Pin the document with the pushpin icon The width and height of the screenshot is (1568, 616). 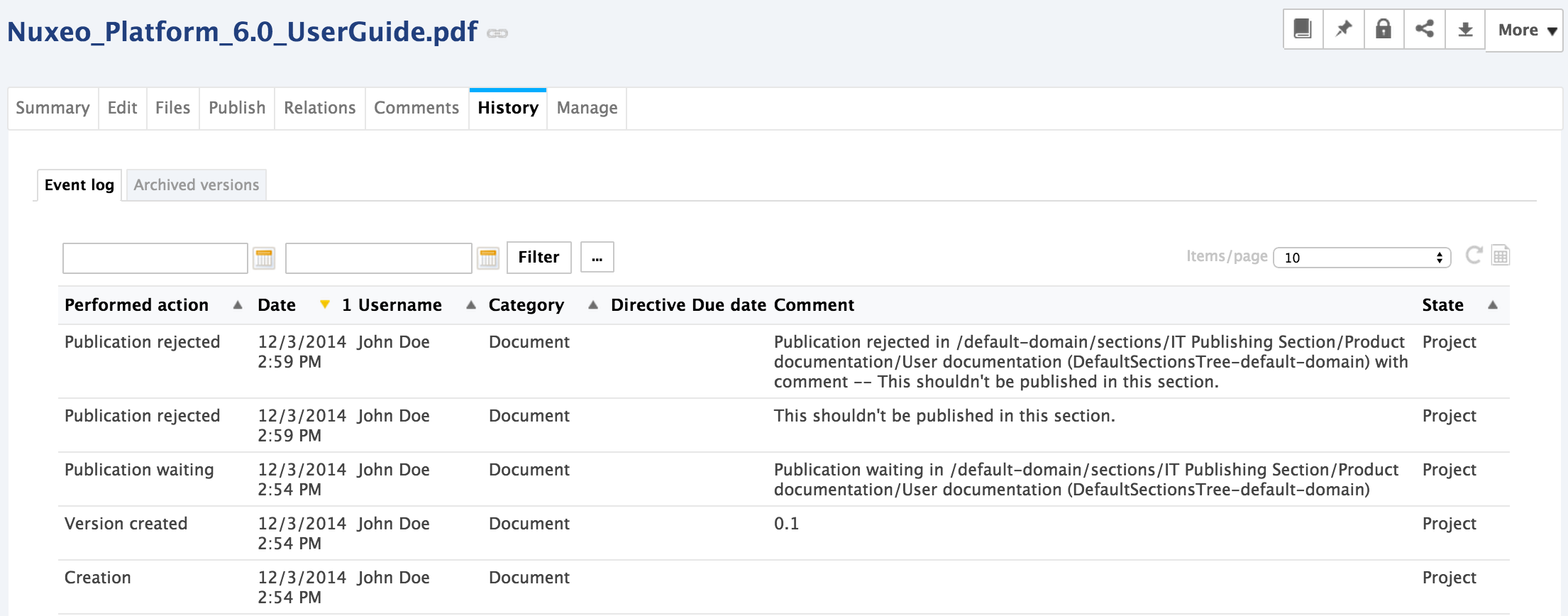tap(1343, 29)
